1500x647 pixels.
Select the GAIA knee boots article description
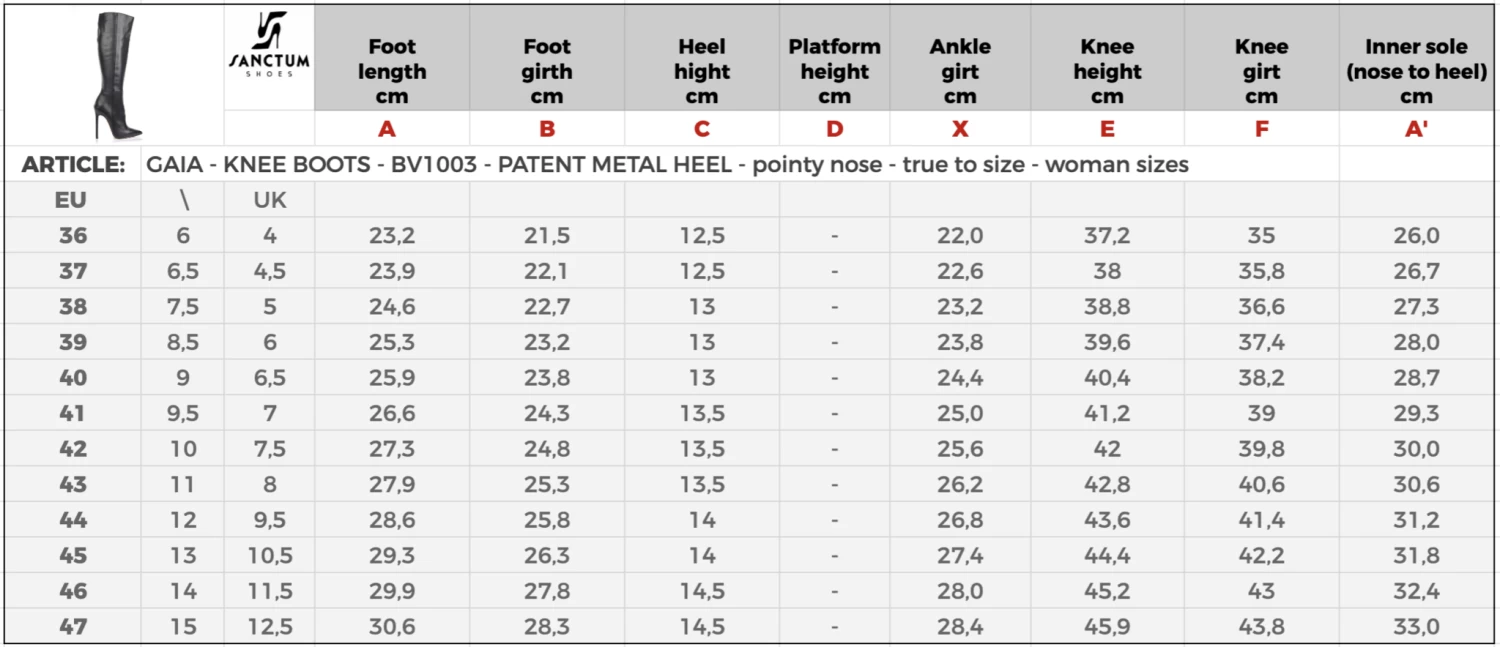pyautogui.click(x=667, y=165)
